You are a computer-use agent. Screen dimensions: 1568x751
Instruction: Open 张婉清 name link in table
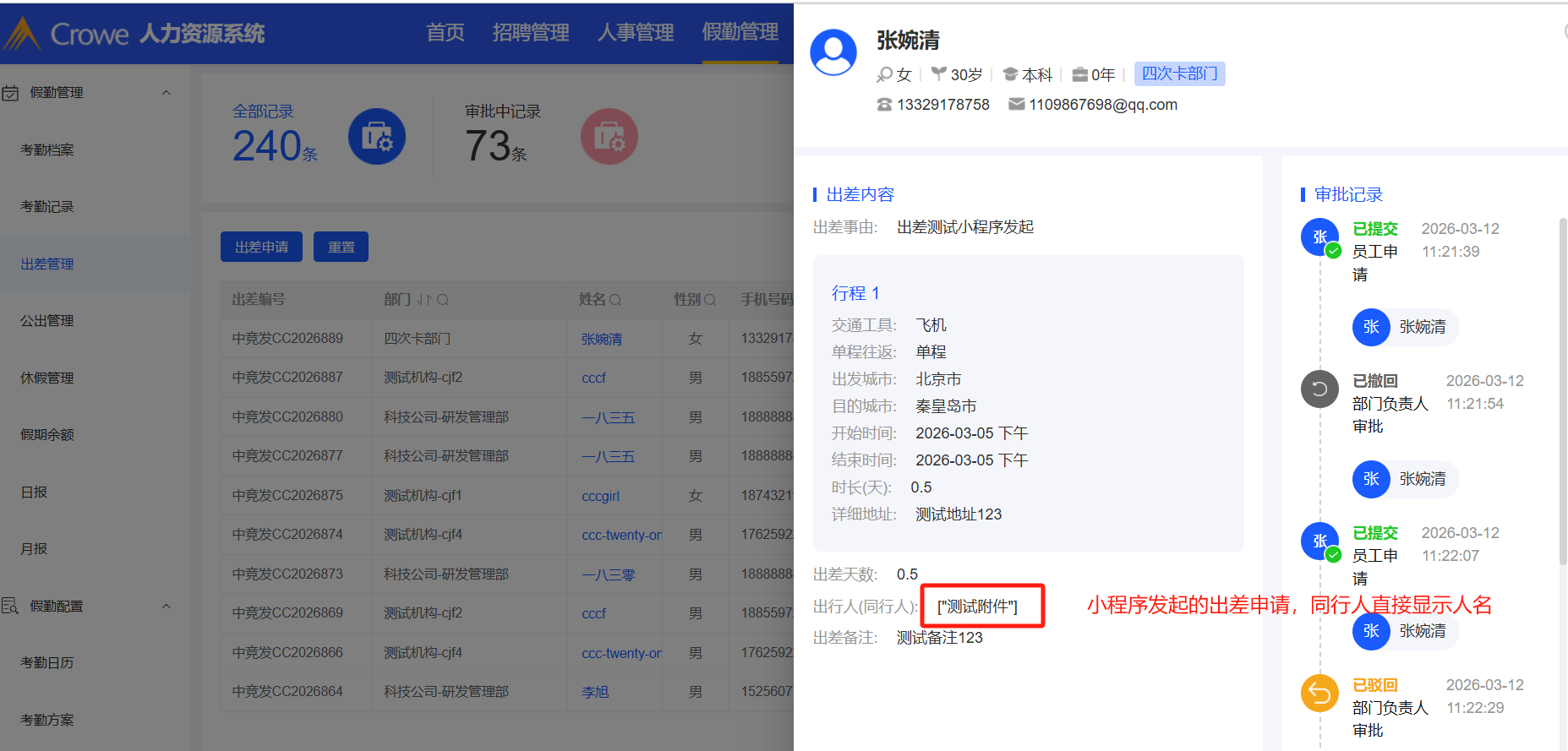click(x=601, y=339)
